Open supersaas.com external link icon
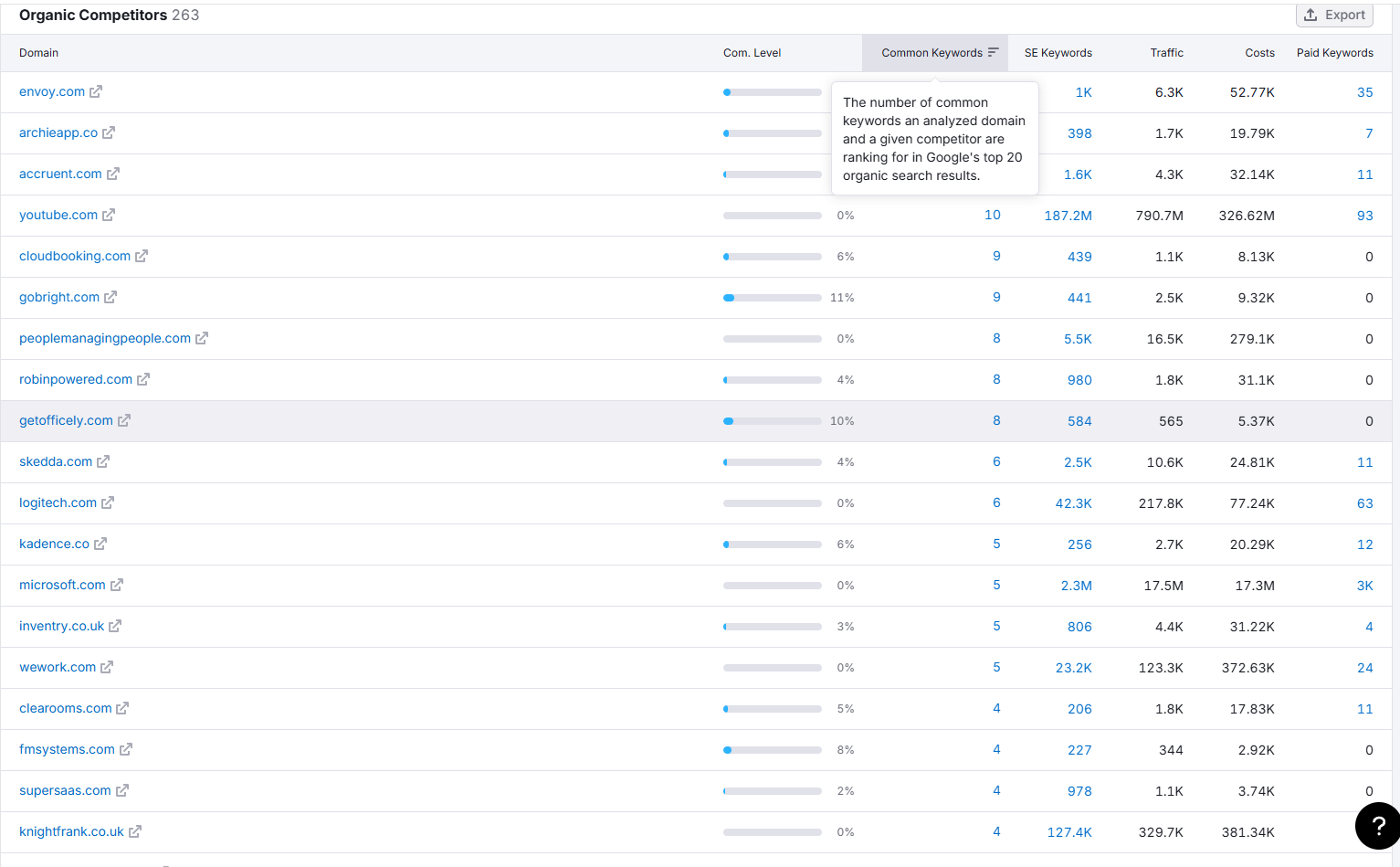The image size is (1400, 867). (122, 790)
